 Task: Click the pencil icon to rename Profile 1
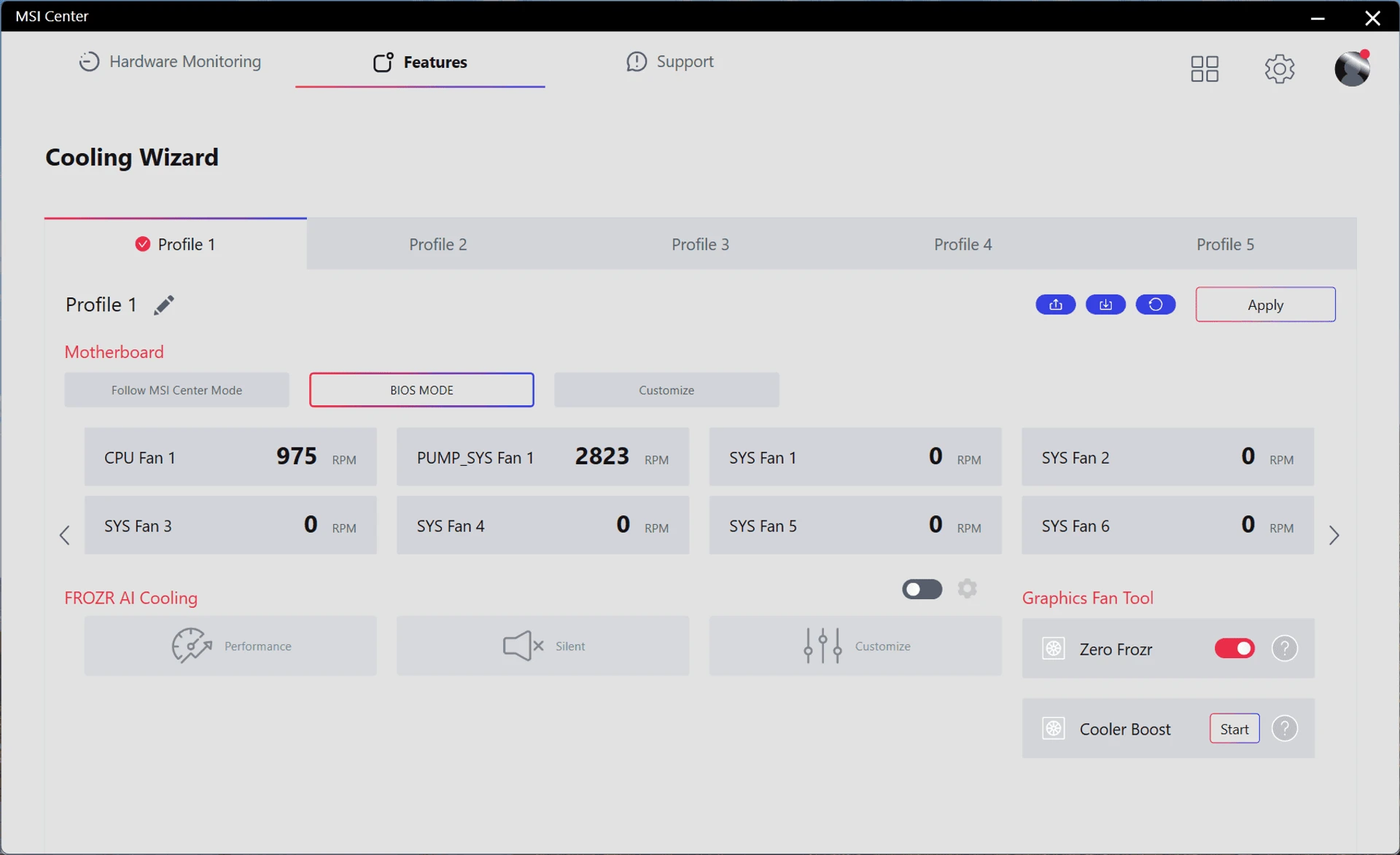[163, 305]
